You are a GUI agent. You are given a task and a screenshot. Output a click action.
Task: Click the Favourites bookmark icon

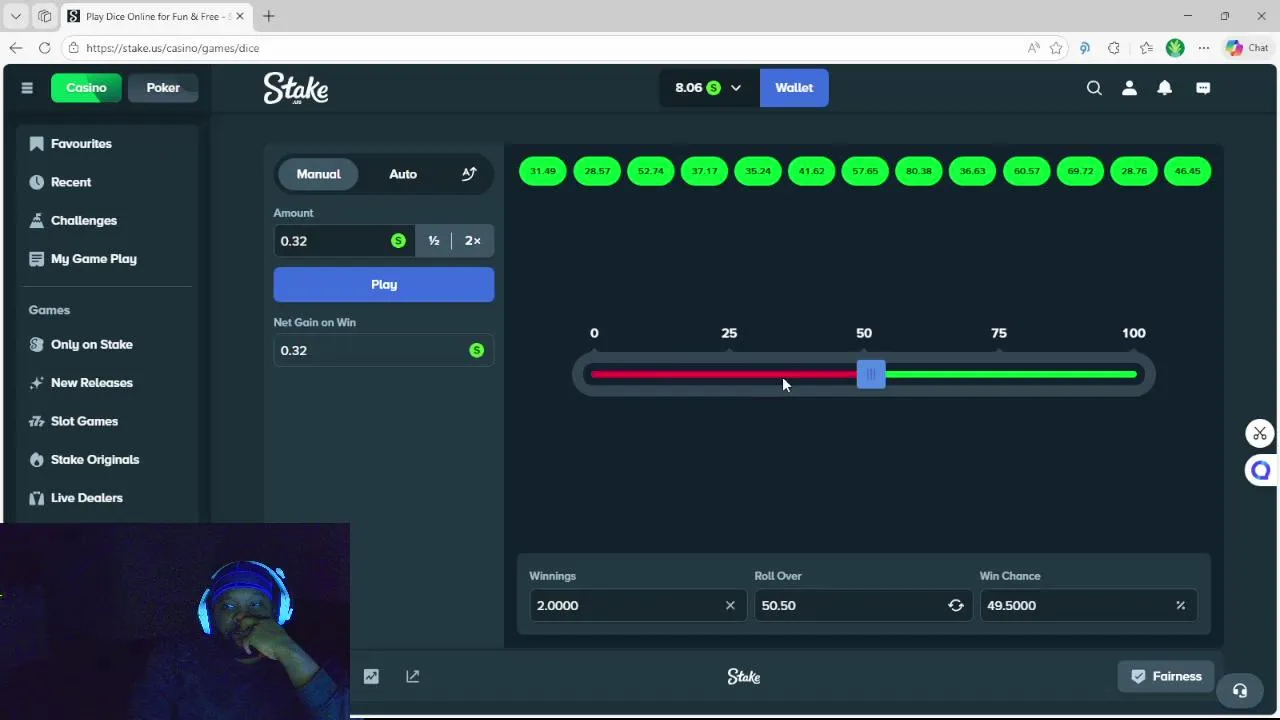(37, 144)
